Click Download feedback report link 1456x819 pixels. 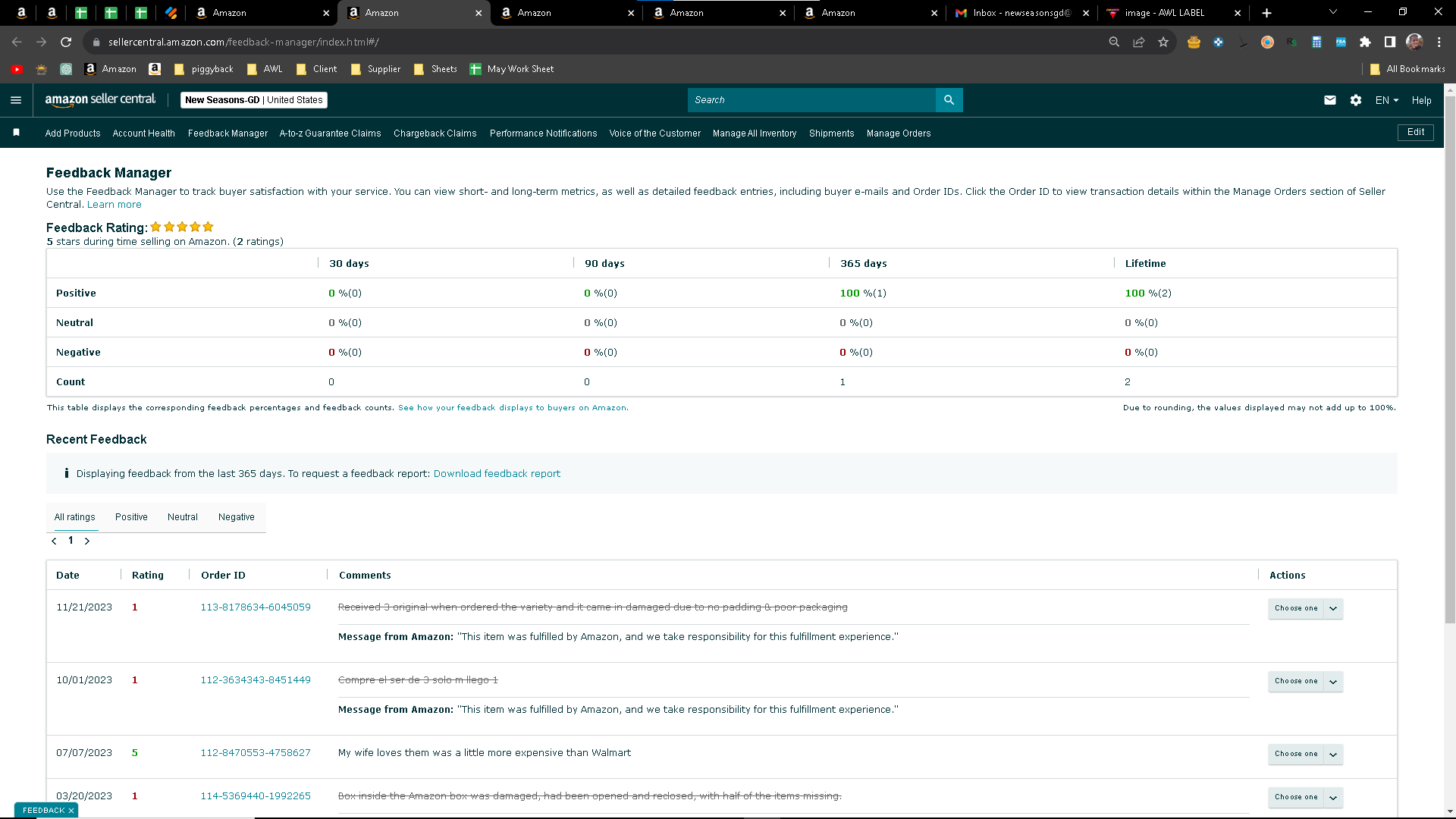497,474
